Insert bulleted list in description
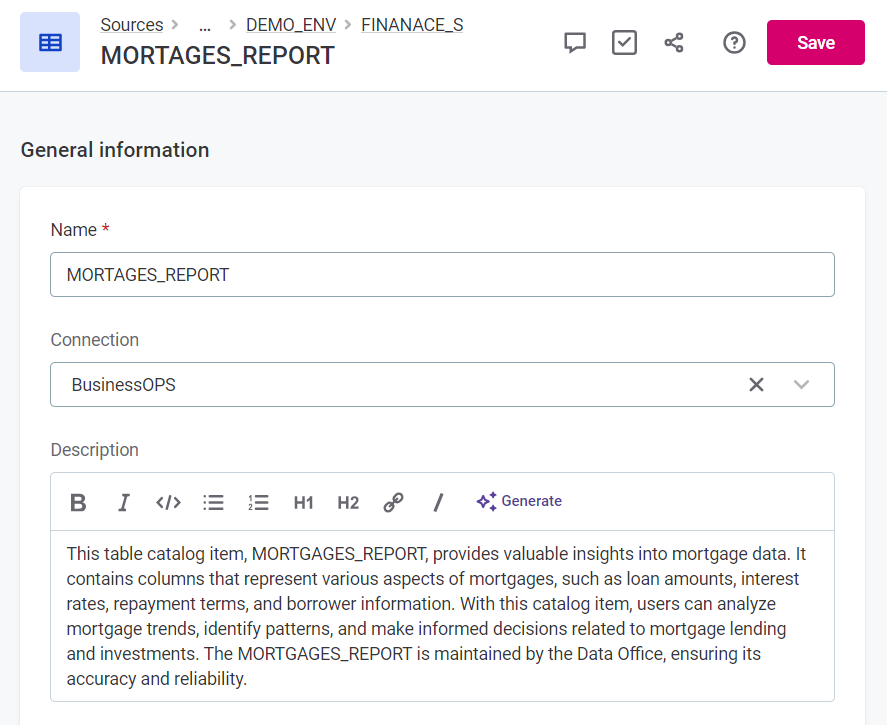 point(213,502)
